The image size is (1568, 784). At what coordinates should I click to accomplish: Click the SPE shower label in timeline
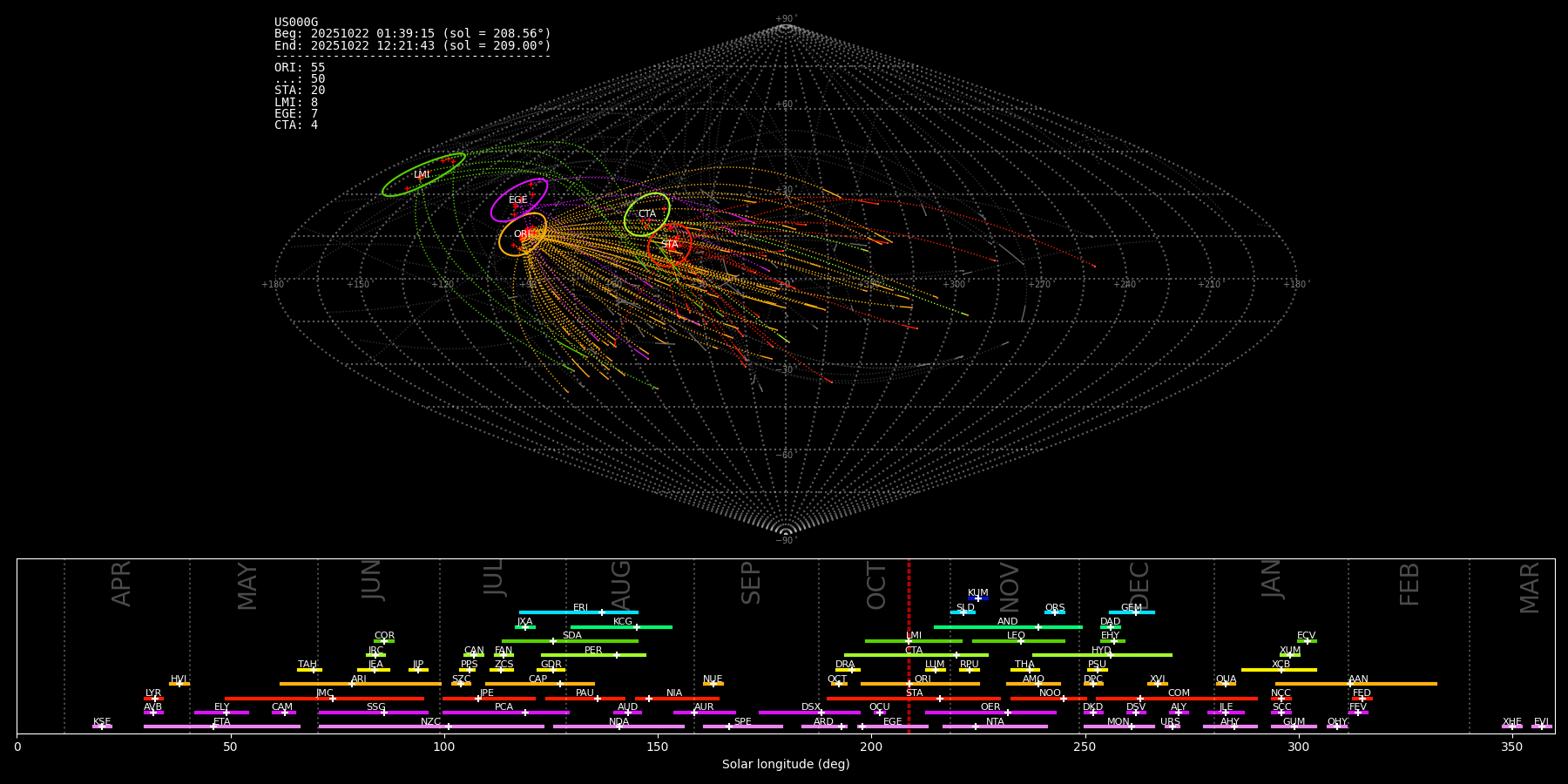pos(743,722)
